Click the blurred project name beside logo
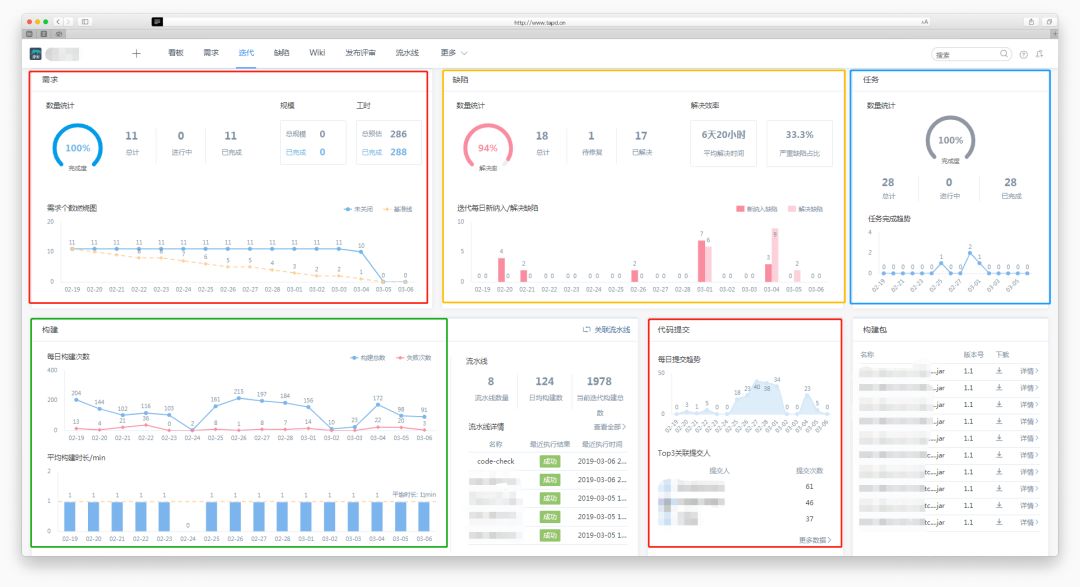This screenshot has height=587, width=1080. 62,53
